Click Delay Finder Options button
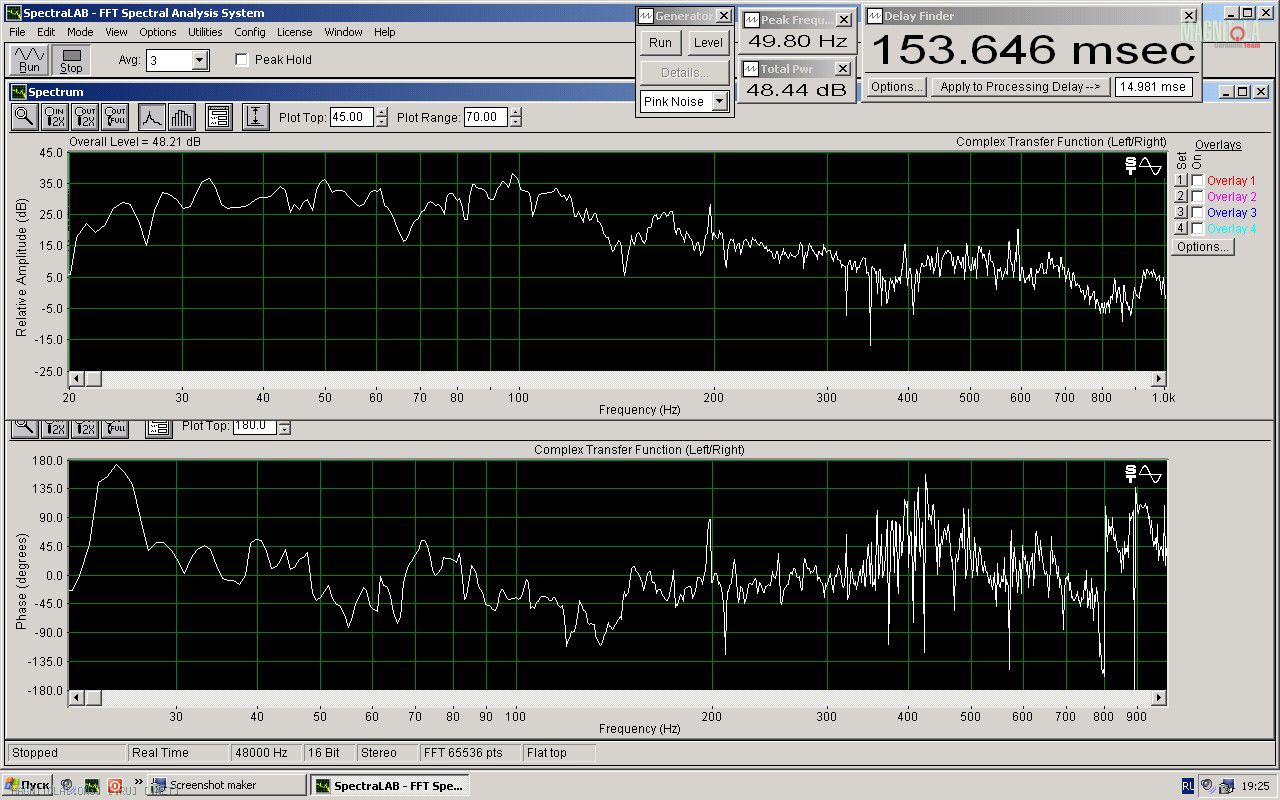Image resolution: width=1280 pixels, height=800 pixels. [x=896, y=87]
